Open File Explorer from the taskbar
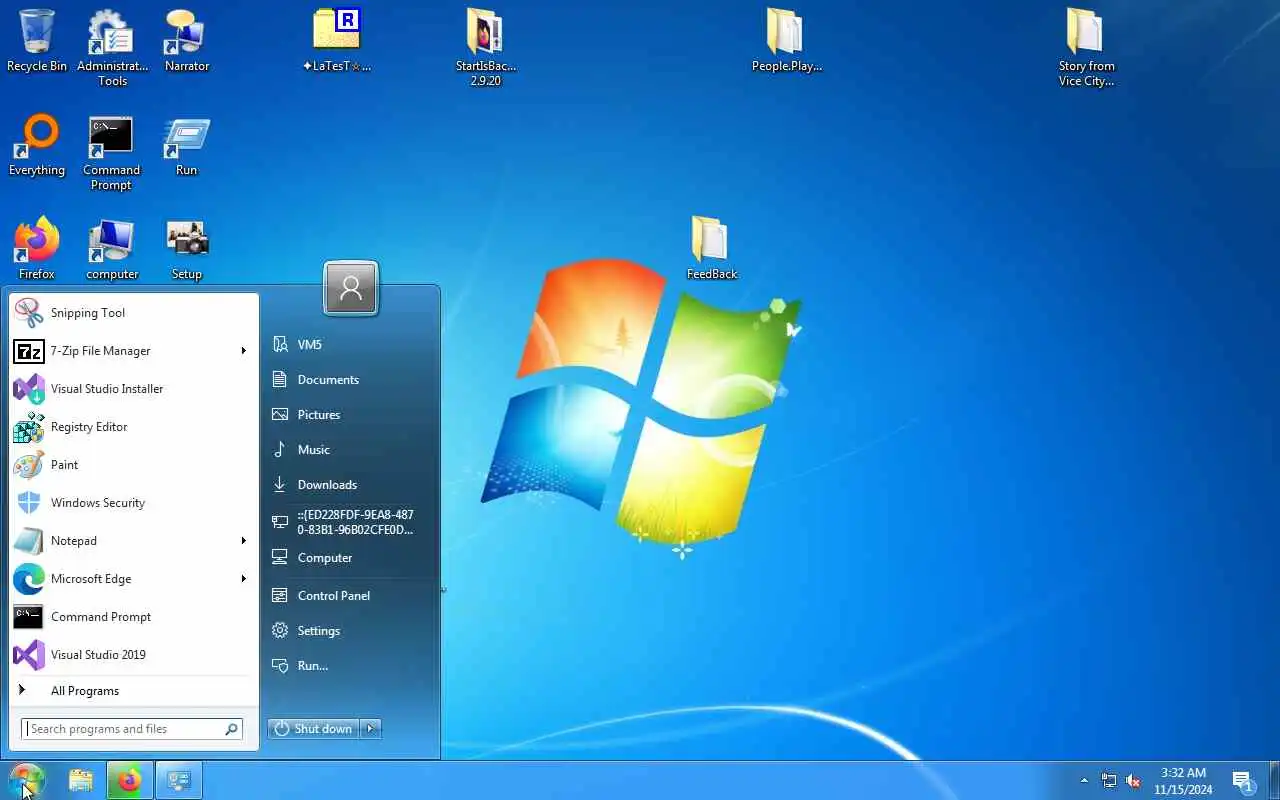The height and width of the screenshot is (800, 1280). coord(81,781)
